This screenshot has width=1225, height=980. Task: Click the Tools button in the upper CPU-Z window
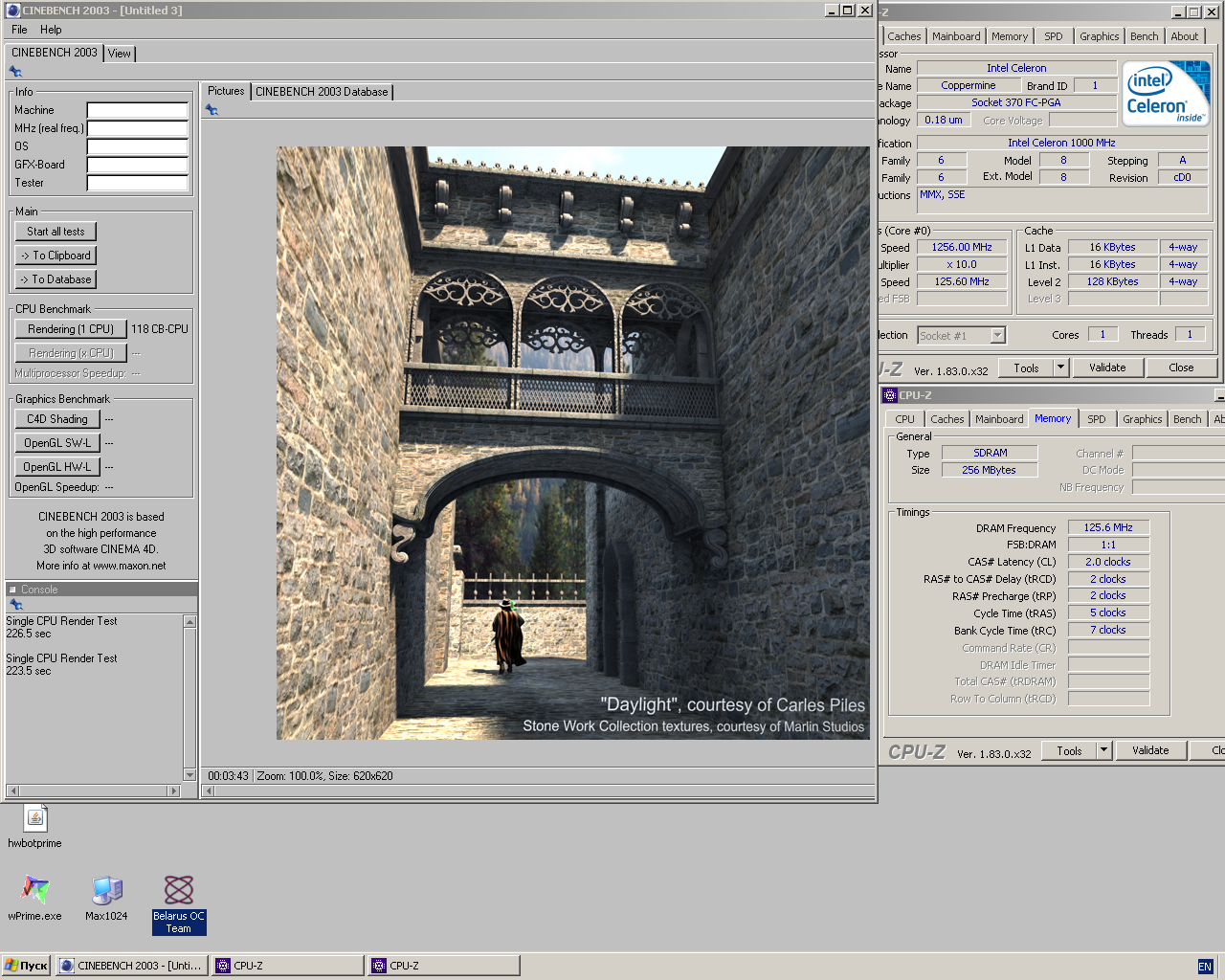pyautogui.click(x=1026, y=367)
